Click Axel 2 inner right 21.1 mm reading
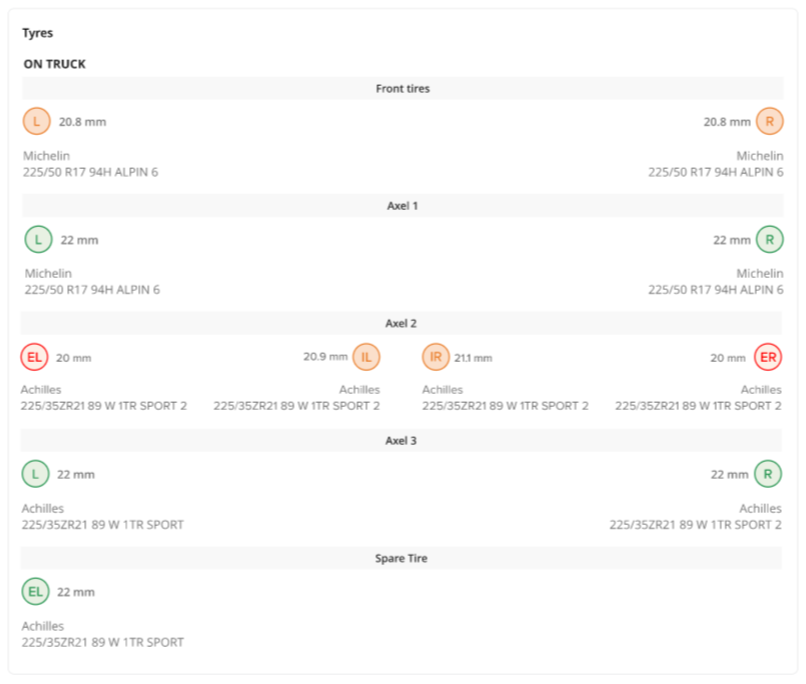This screenshot has height=684, width=806. tap(473, 358)
